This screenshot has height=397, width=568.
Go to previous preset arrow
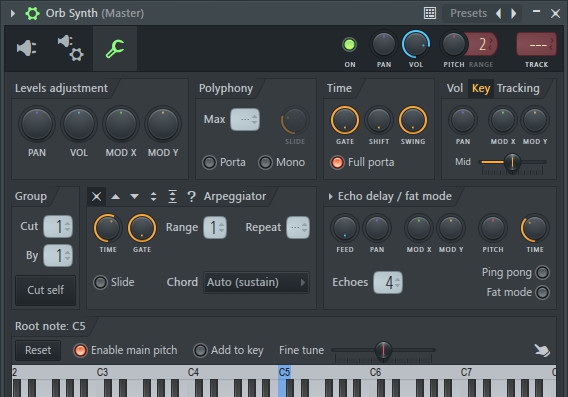(x=499, y=13)
